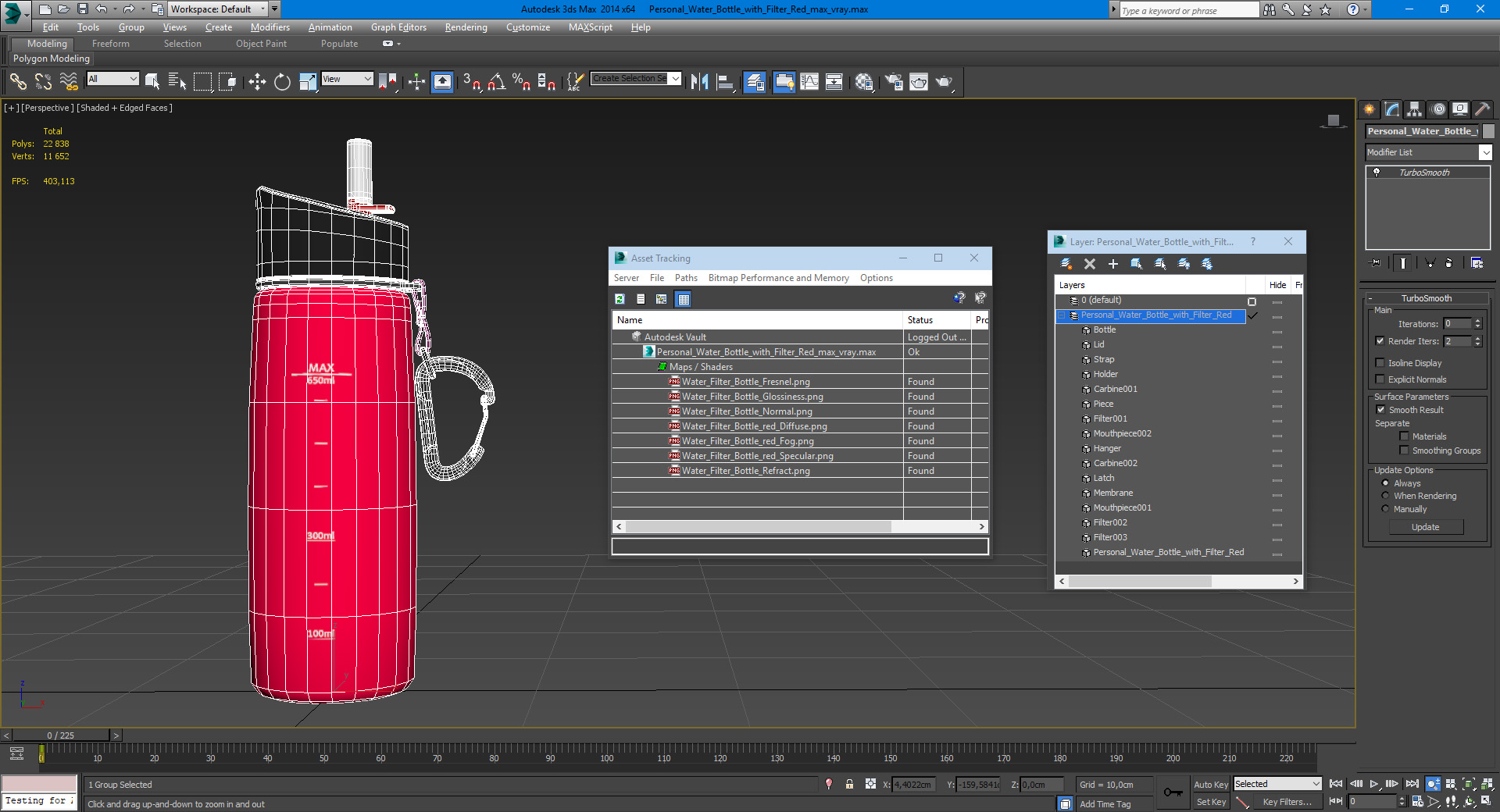
Task: Open the Rendering menu
Action: pos(466,27)
